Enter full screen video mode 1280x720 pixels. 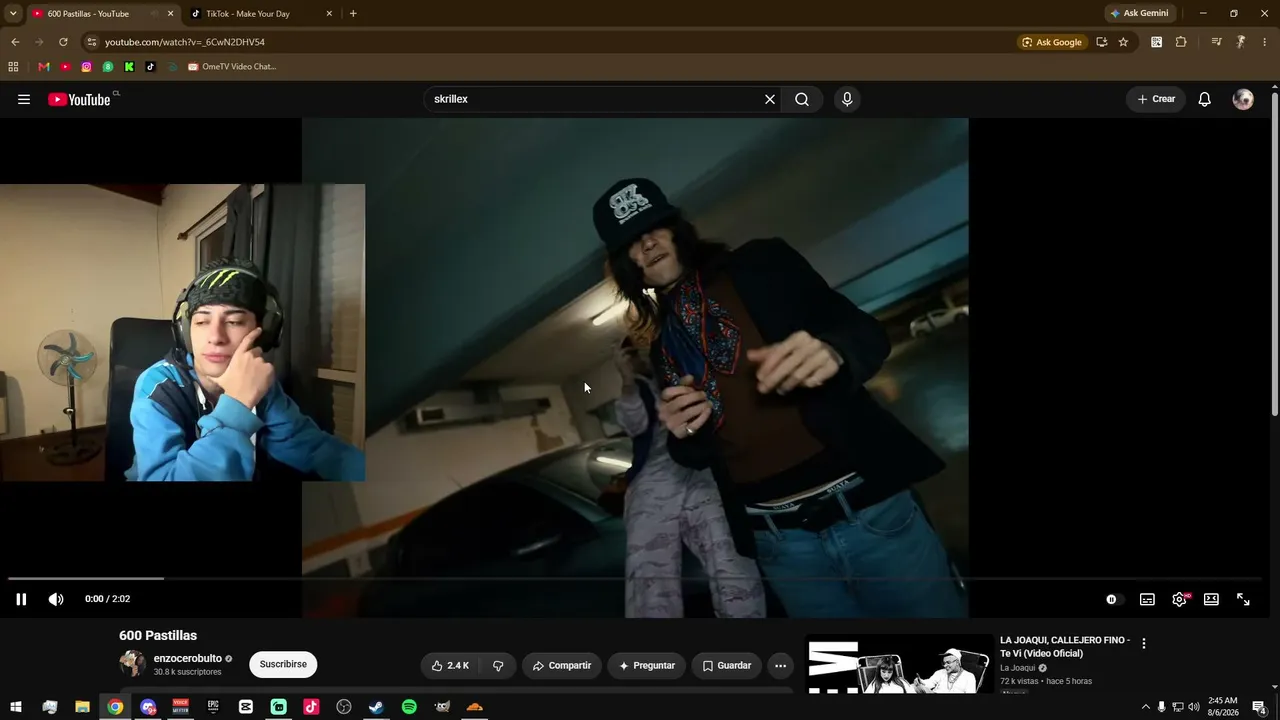pyautogui.click(x=1243, y=599)
